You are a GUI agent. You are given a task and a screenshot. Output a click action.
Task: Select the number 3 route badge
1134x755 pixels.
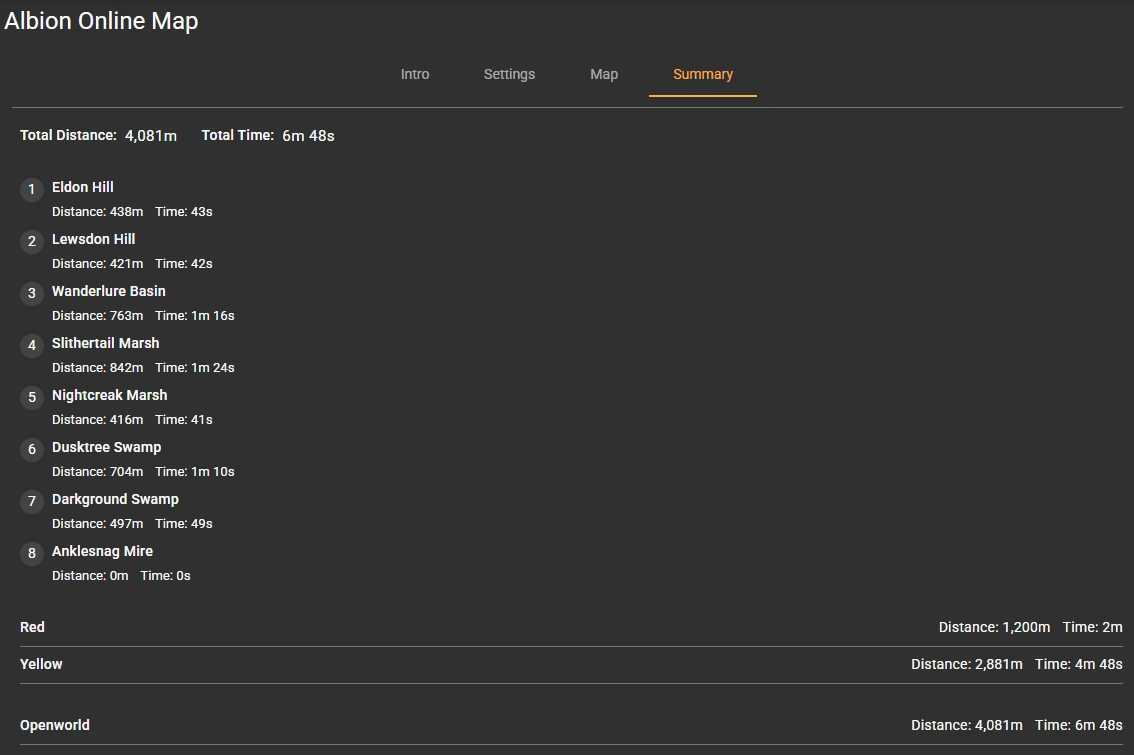[32, 293]
